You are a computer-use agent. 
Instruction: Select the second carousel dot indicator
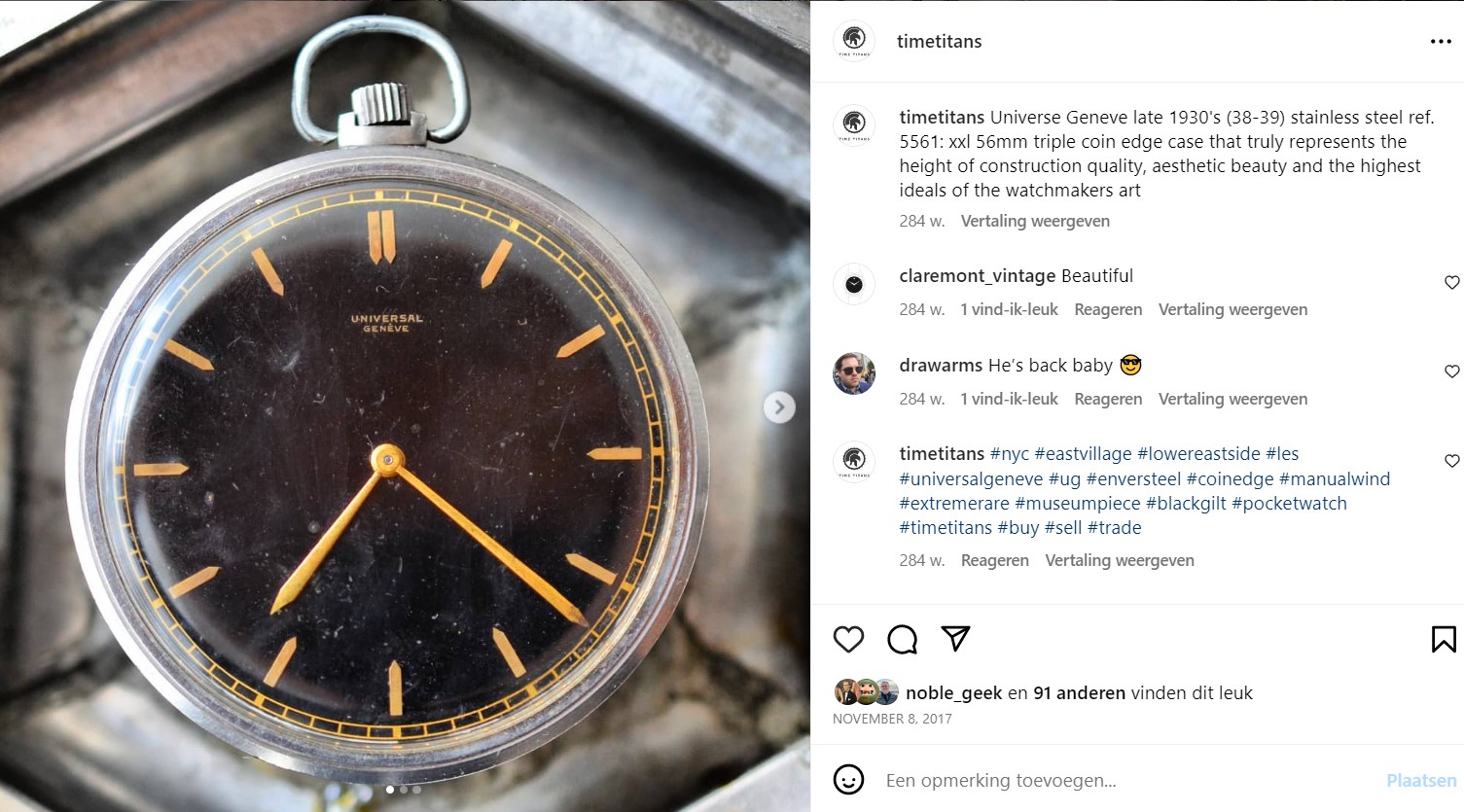(404, 790)
